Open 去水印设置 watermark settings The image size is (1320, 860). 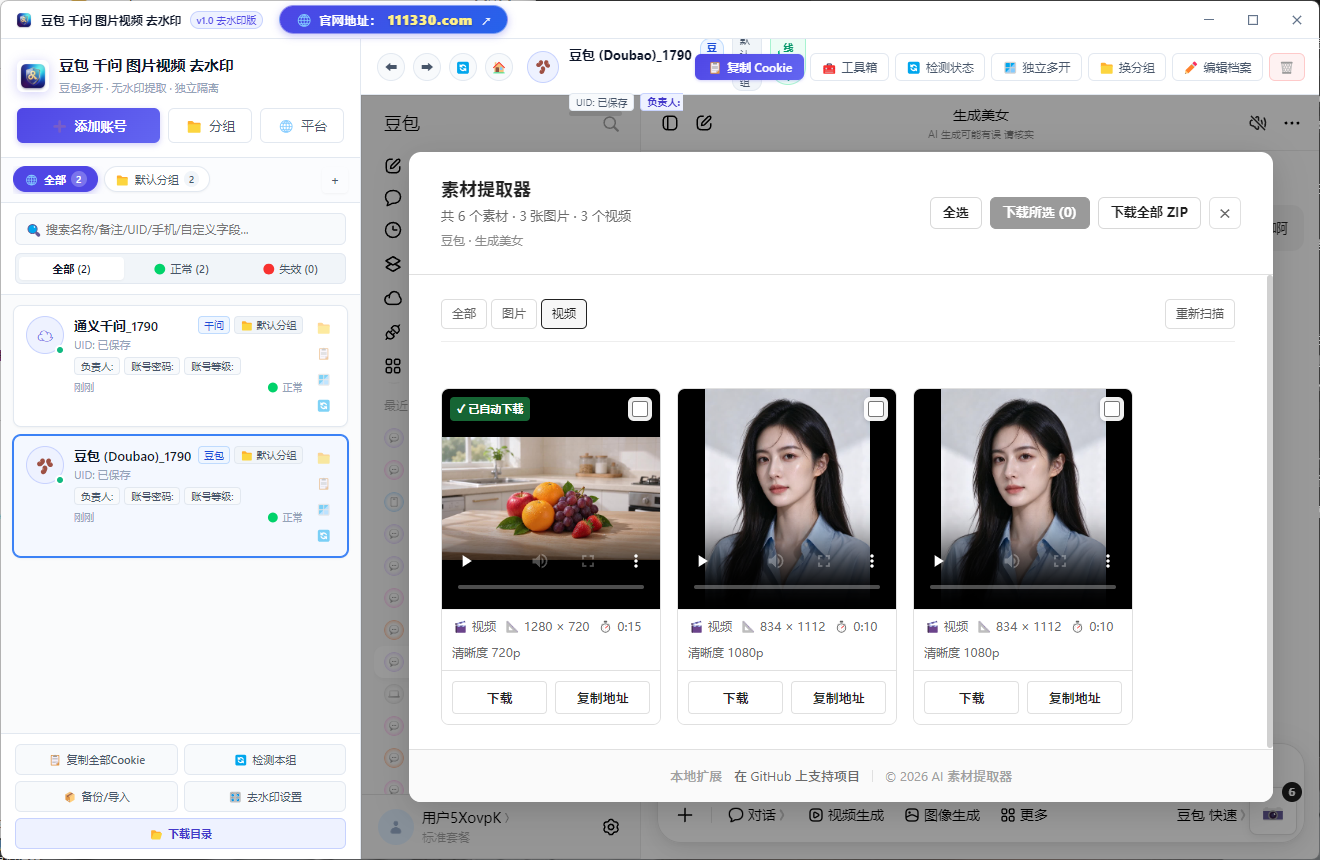[x=265, y=797]
